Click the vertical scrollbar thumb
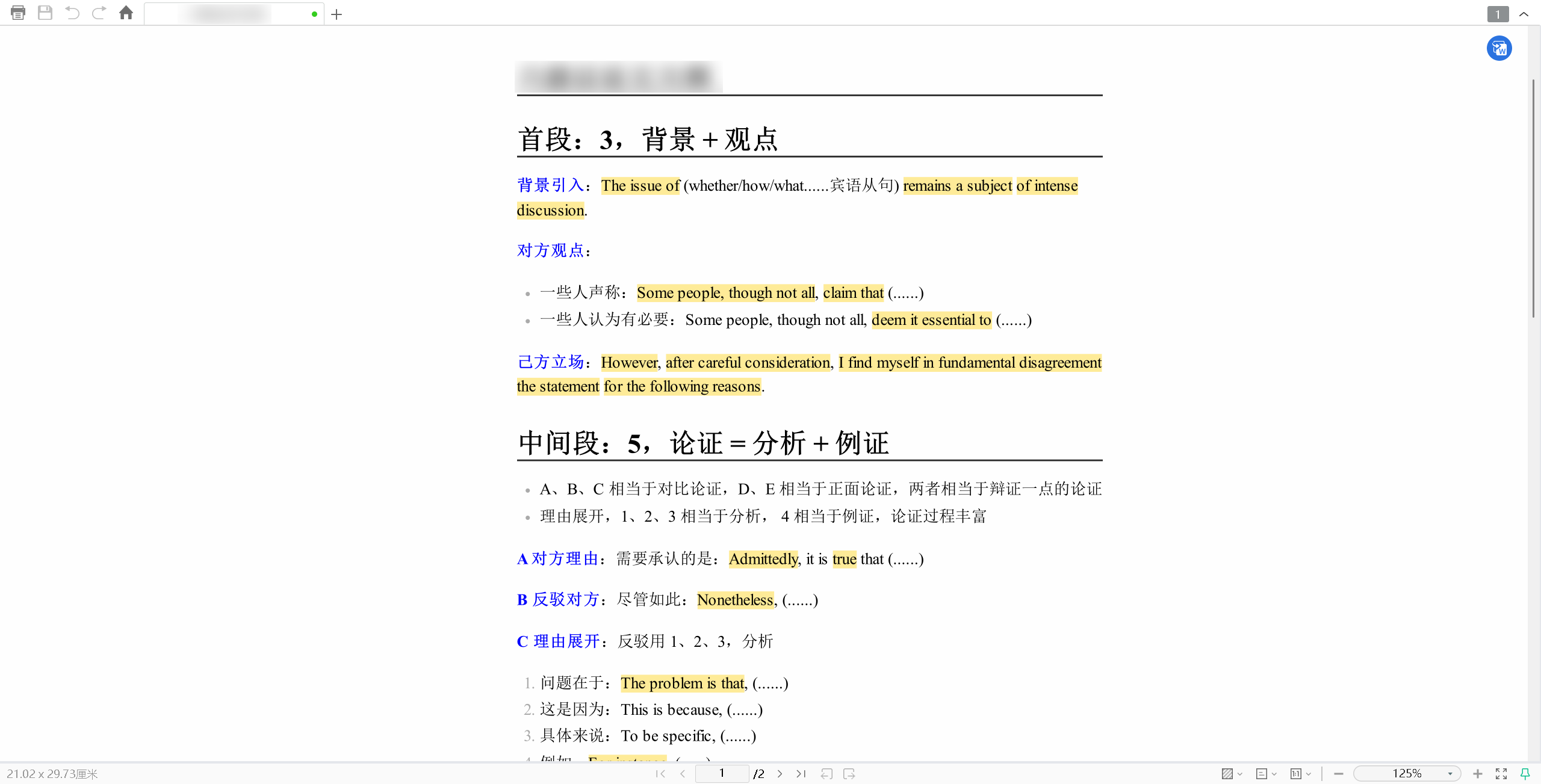Screen dimensions: 1541x784 [x=1534, y=197]
